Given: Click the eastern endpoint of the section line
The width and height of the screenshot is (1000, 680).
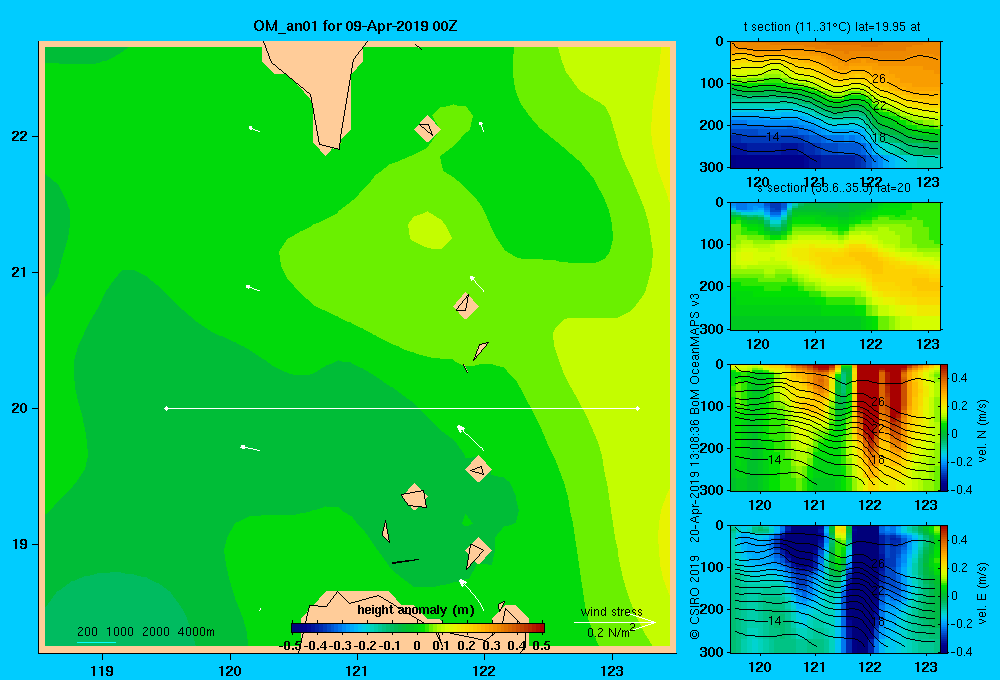Looking at the screenshot, I should [638, 408].
